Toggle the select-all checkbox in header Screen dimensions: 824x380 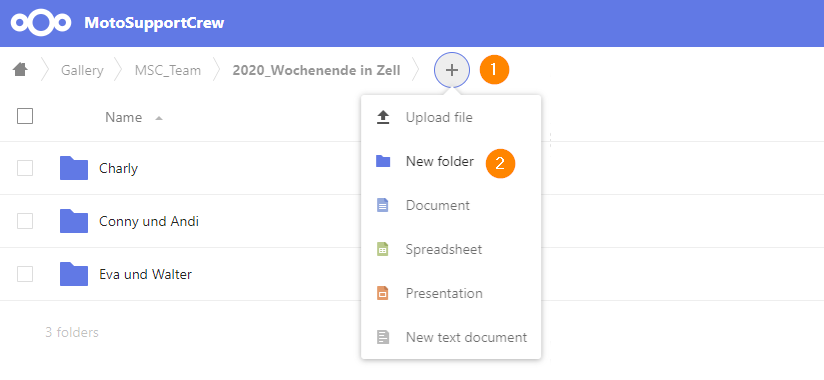tap(25, 116)
